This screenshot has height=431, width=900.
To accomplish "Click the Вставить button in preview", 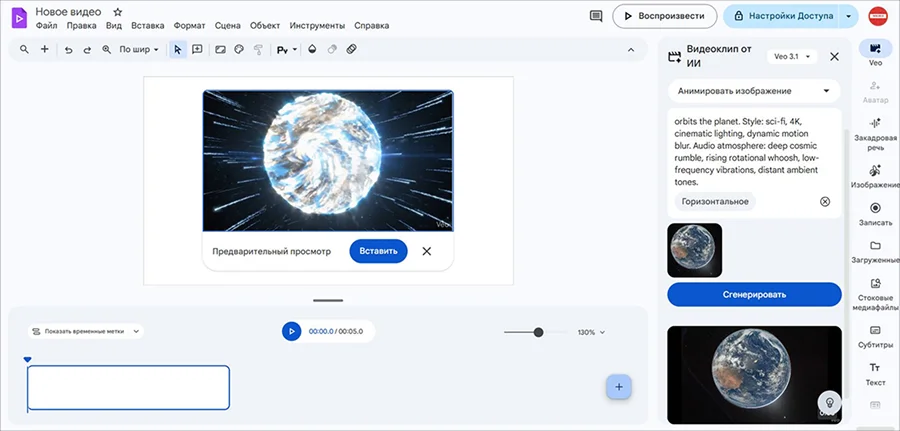I will click(378, 251).
